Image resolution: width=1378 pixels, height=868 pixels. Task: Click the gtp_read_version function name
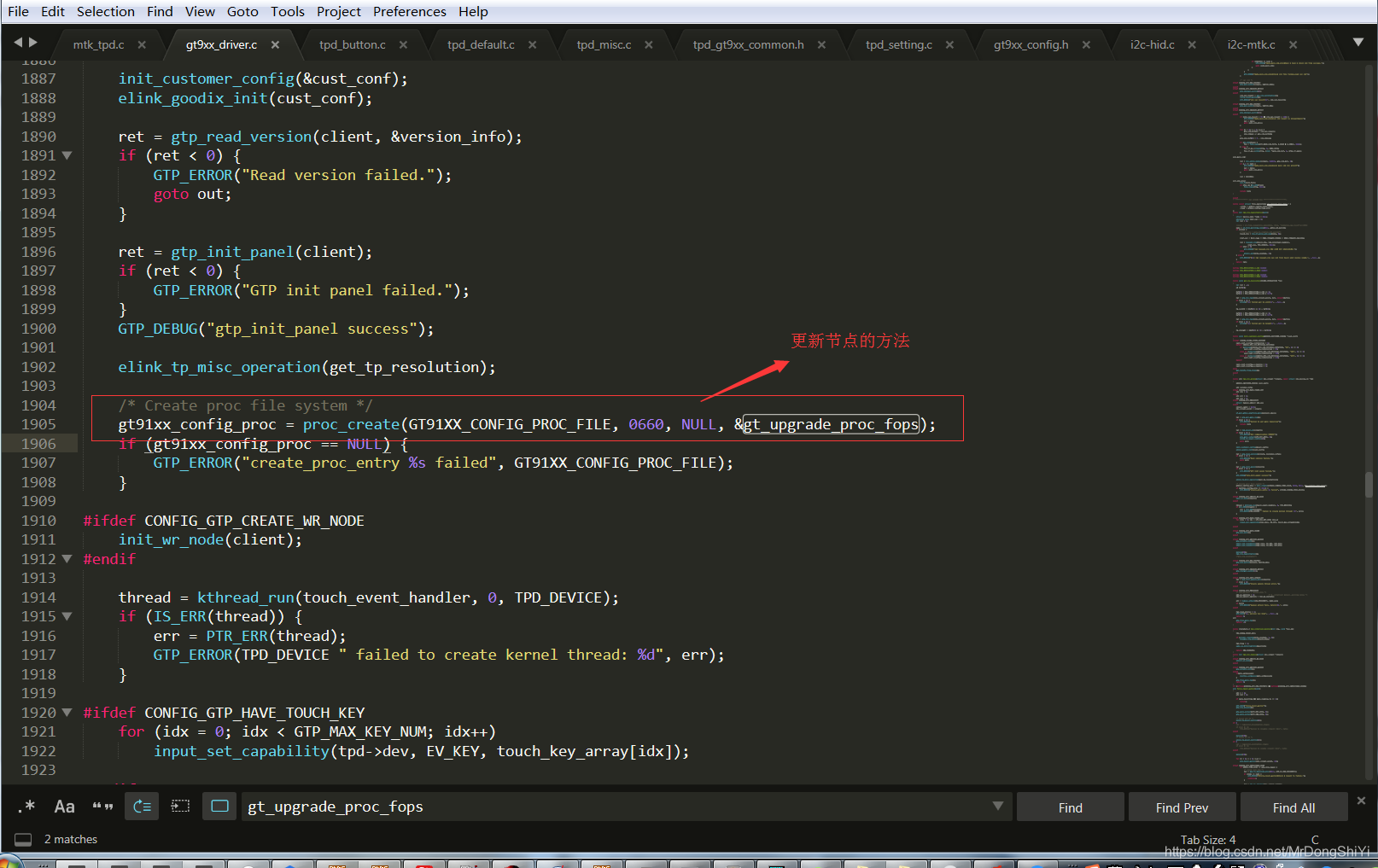tap(242, 137)
